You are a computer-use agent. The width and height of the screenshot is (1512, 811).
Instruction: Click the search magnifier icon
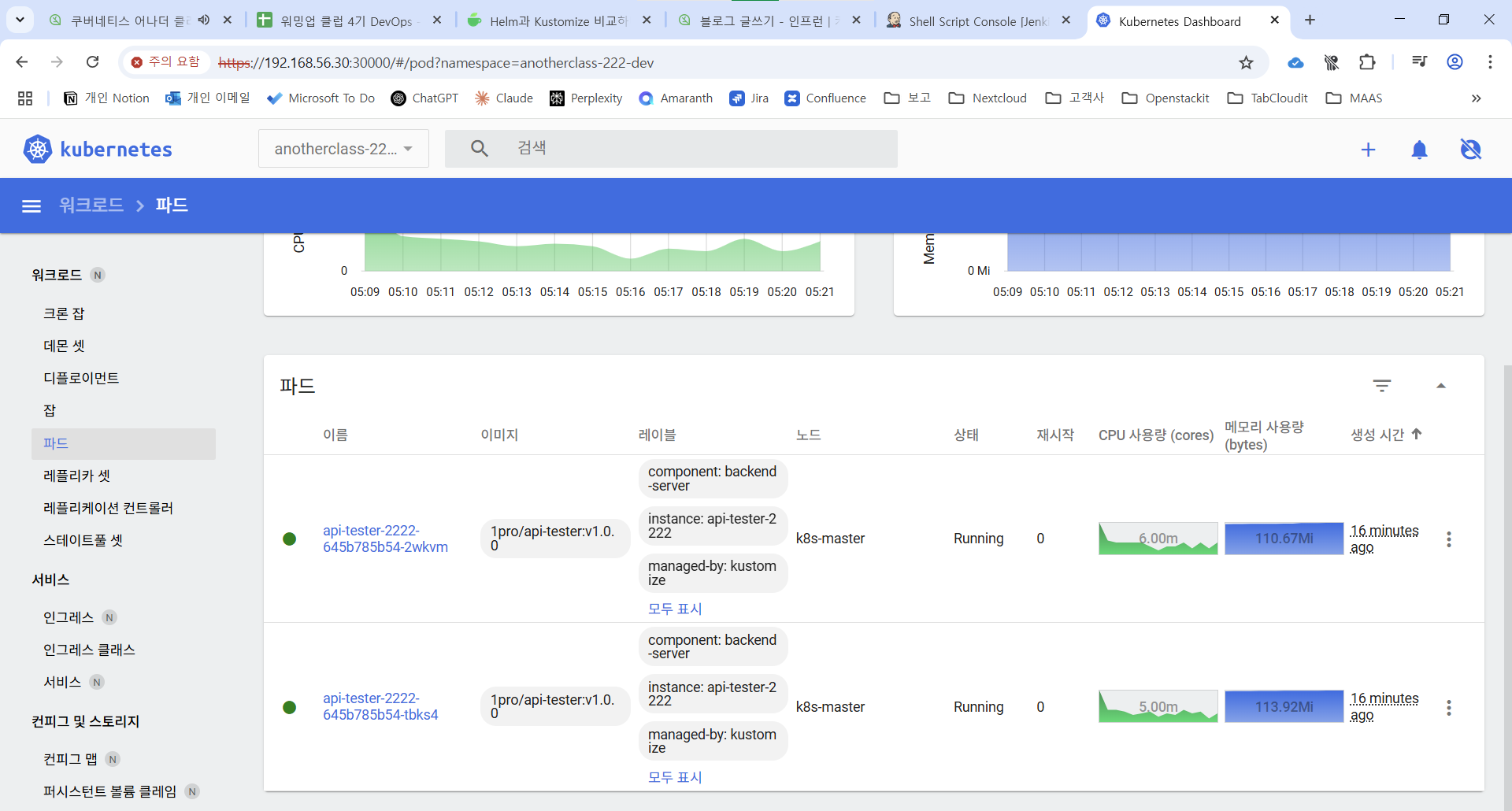click(x=479, y=148)
